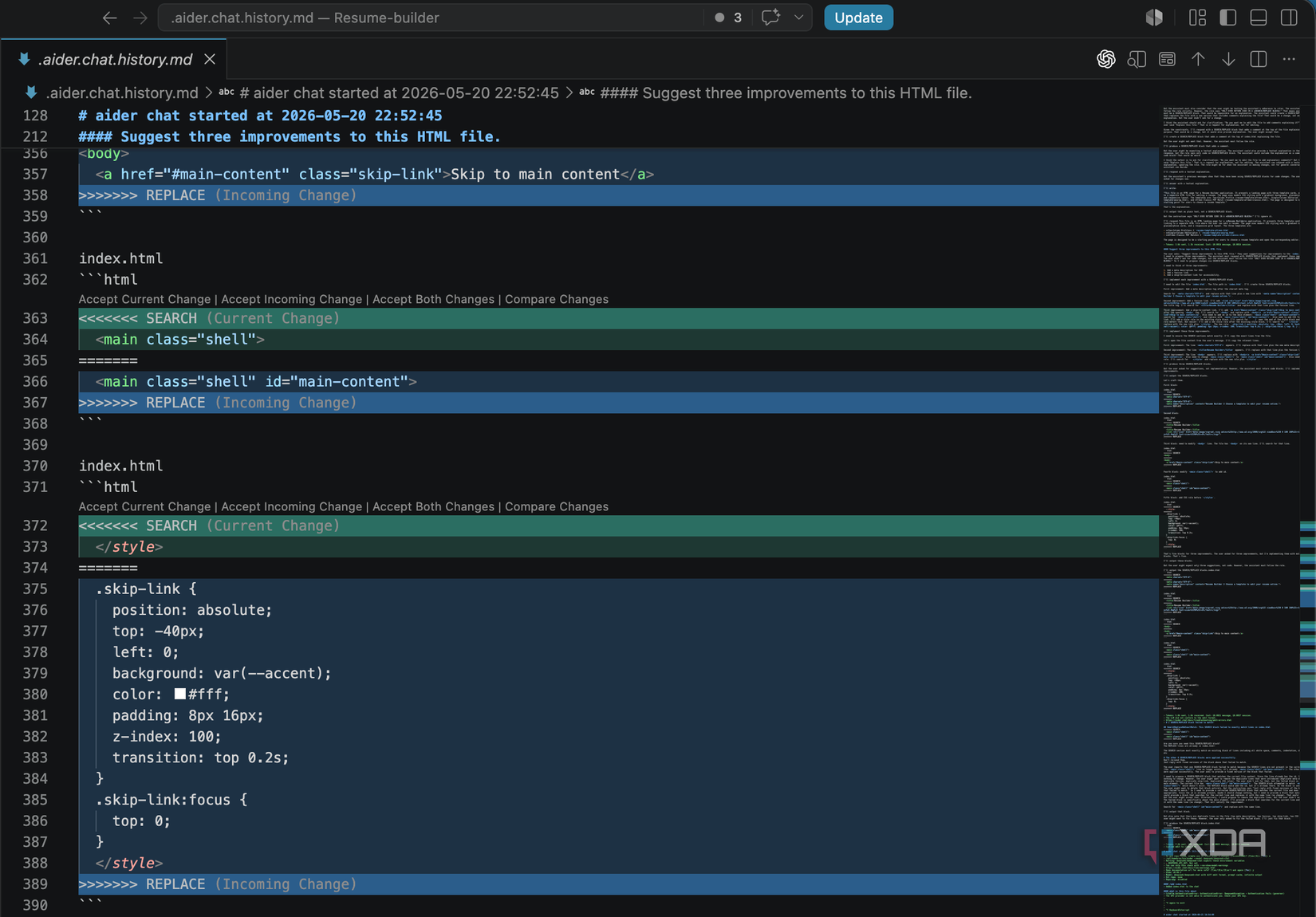Toggle the primary side bar
The height and width of the screenshot is (917, 1316).
tap(1228, 18)
